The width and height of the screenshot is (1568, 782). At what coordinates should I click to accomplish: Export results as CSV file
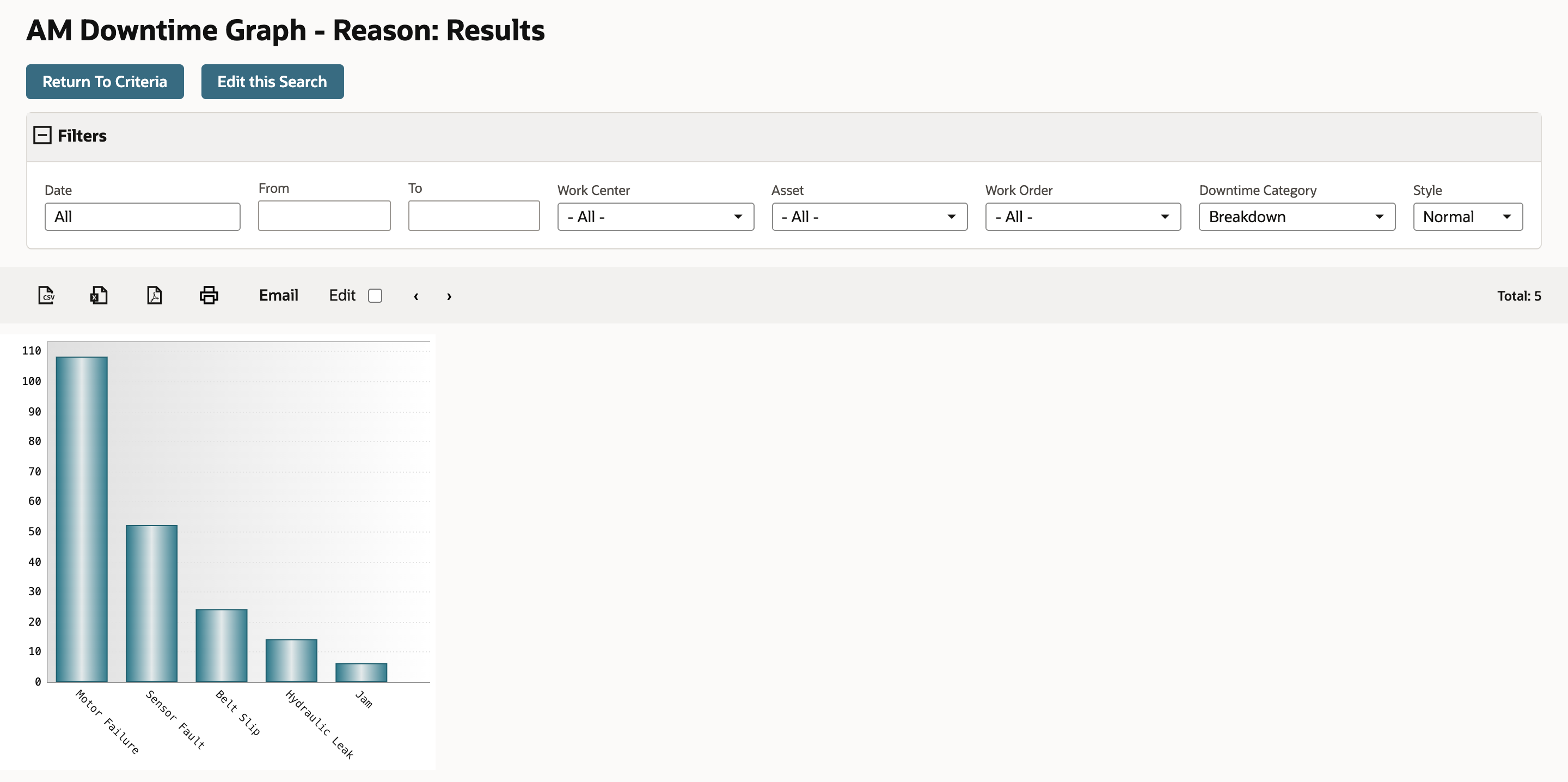pos(46,295)
